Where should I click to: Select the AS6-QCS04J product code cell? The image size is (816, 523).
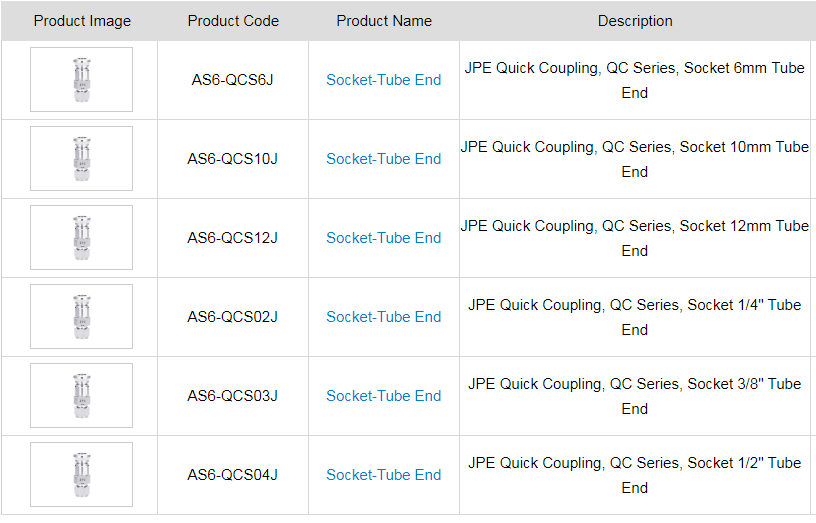(x=233, y=475)
